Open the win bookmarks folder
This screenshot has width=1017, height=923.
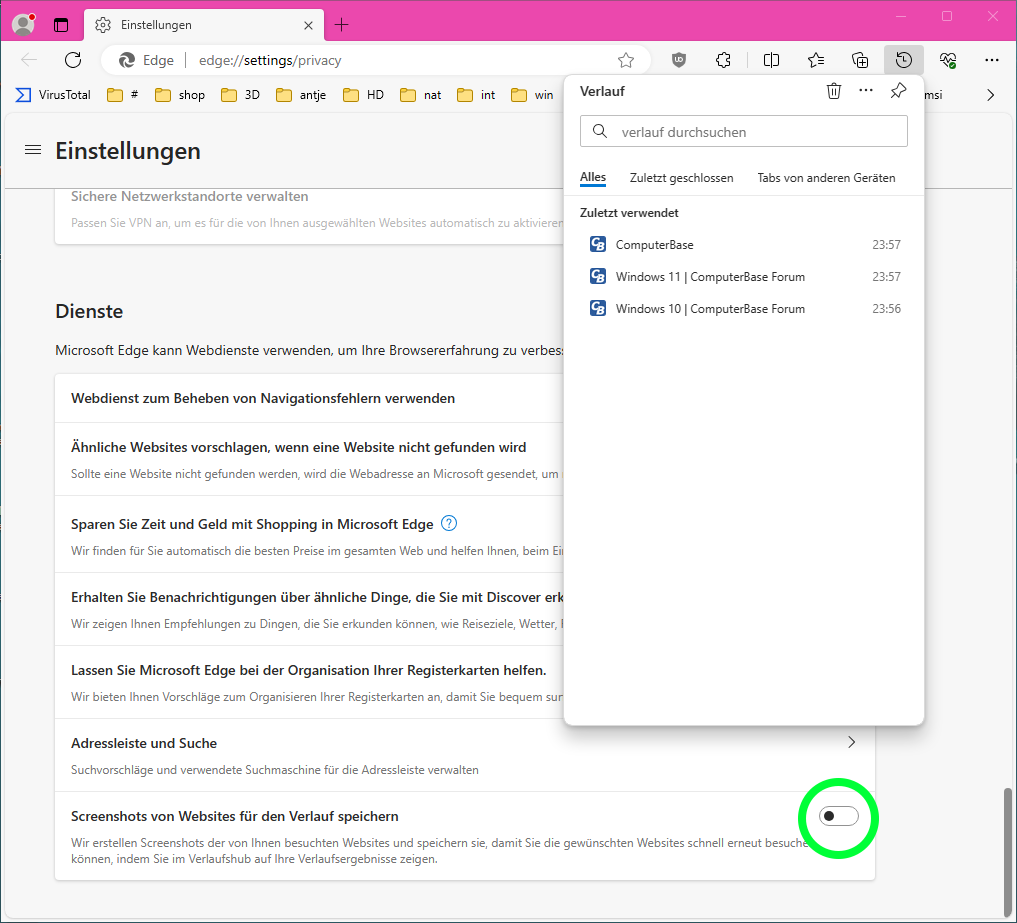532,95
